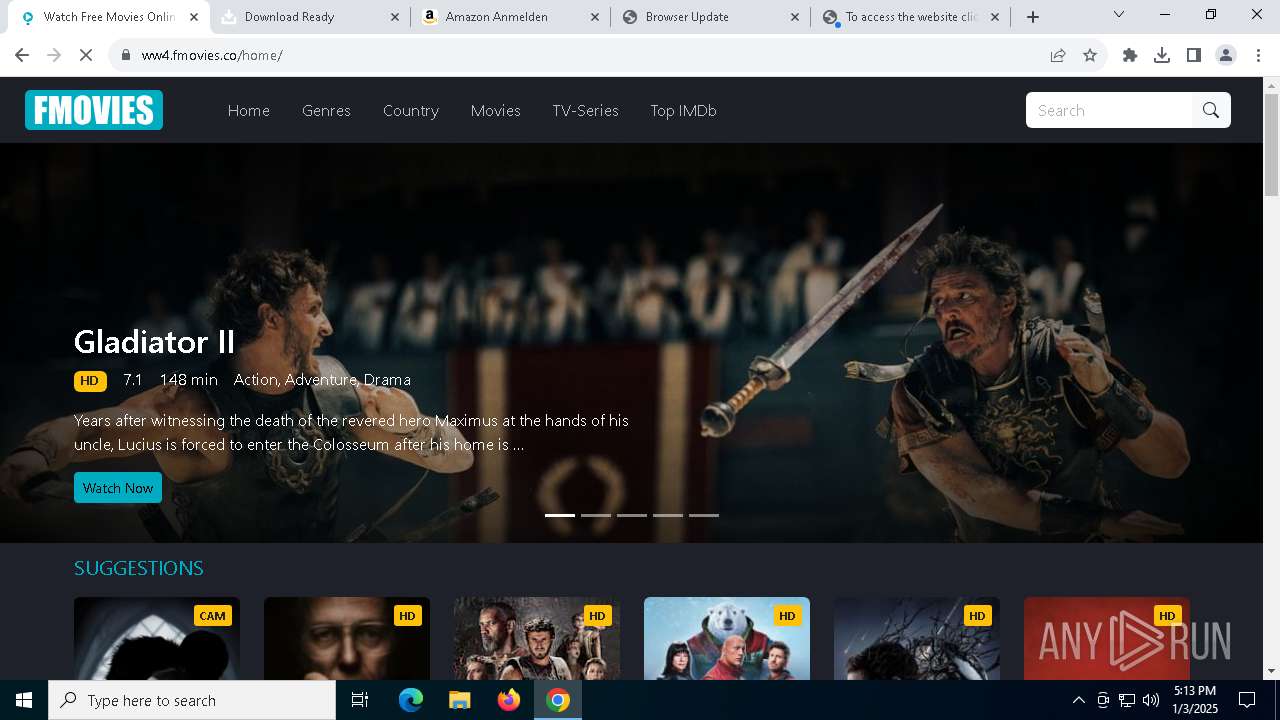Viewport: 1280px width, 720px height.
Task: Open the CAM-tagged suggestion thumbnail
Action: 157,638
